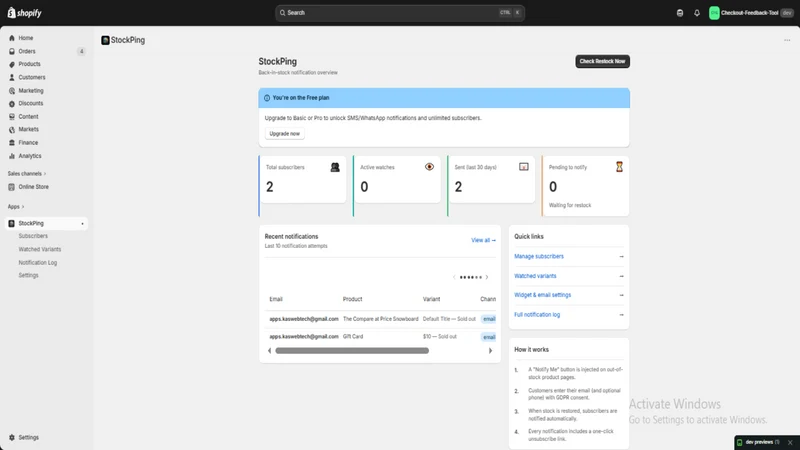Open Widget & email settings link

[542, 295]
